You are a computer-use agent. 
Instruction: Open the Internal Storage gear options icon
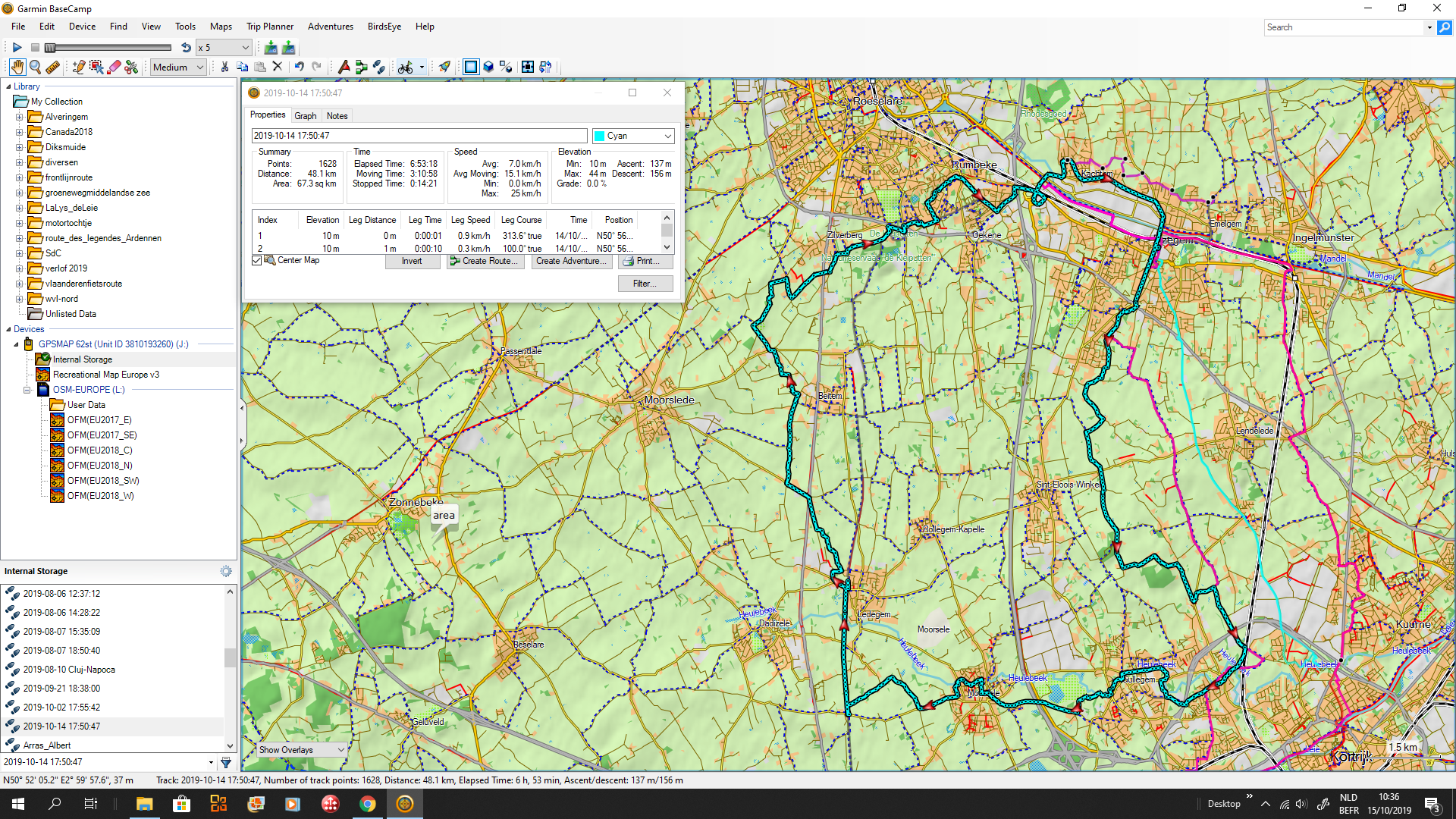coord(225,571)
